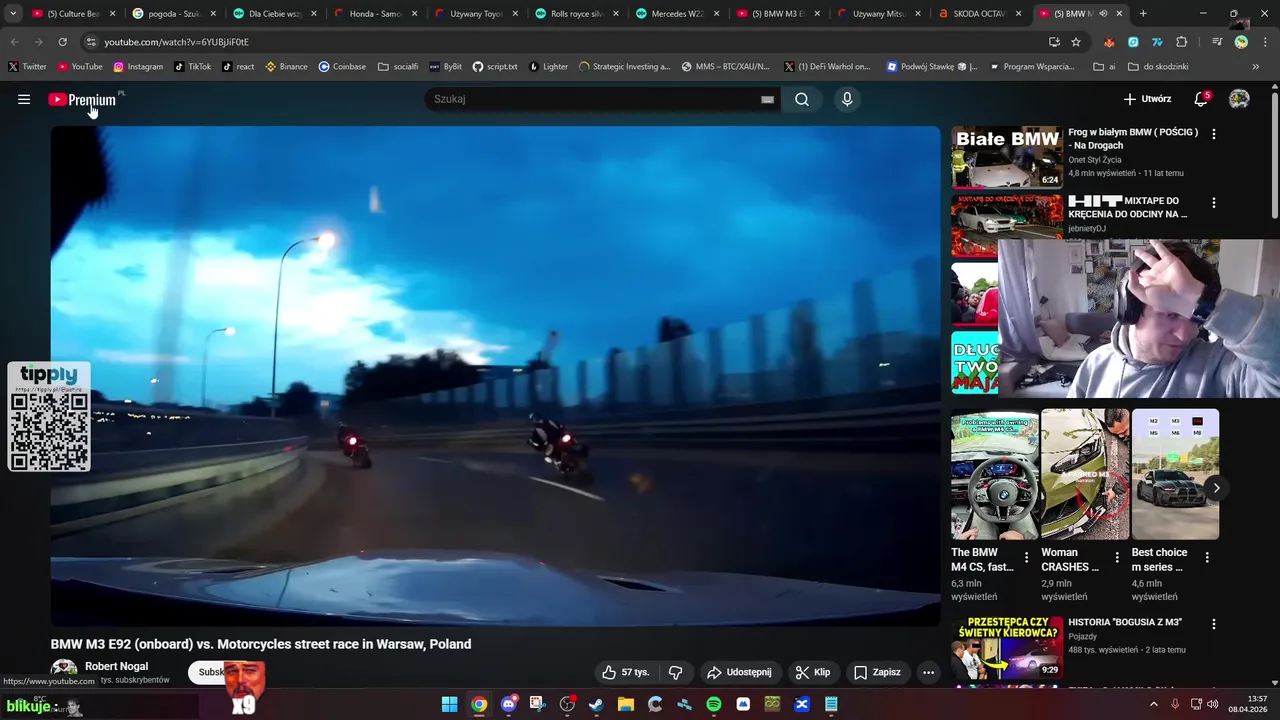1280x720 pixels.
Task: Click Robert Nogal channel avatar
Action: pyautogui.click(x=64, y=672)
